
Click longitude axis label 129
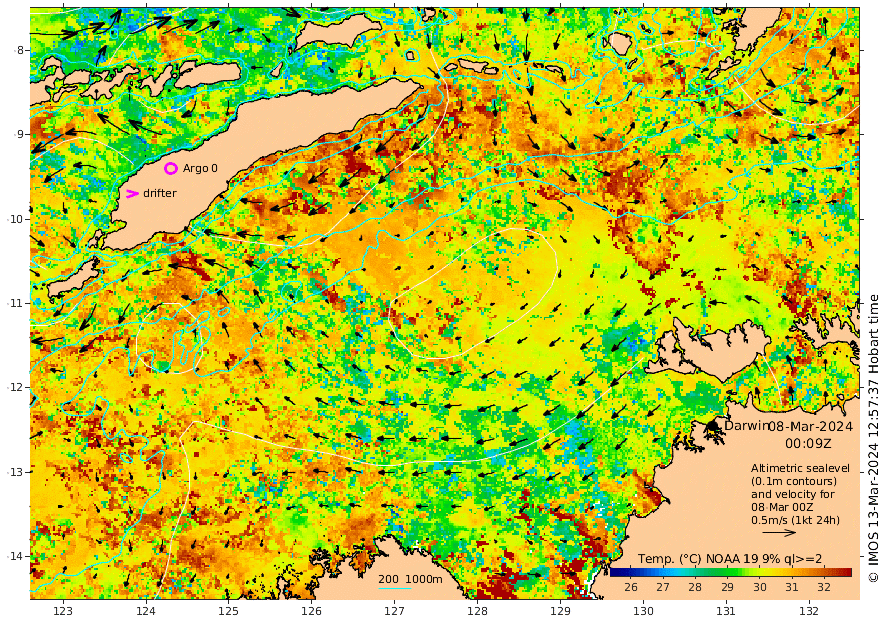561,611
